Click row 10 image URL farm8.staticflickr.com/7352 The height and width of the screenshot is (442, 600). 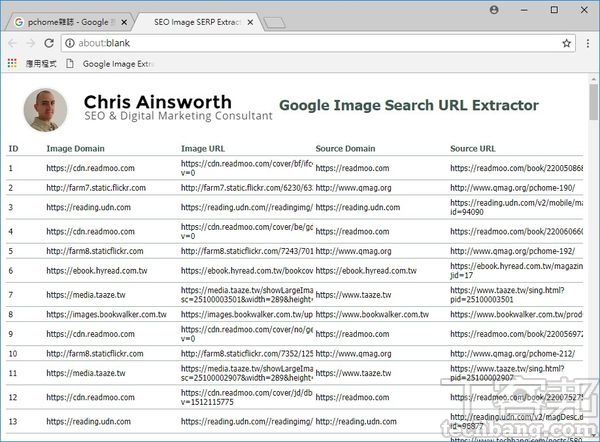(247, 354)
